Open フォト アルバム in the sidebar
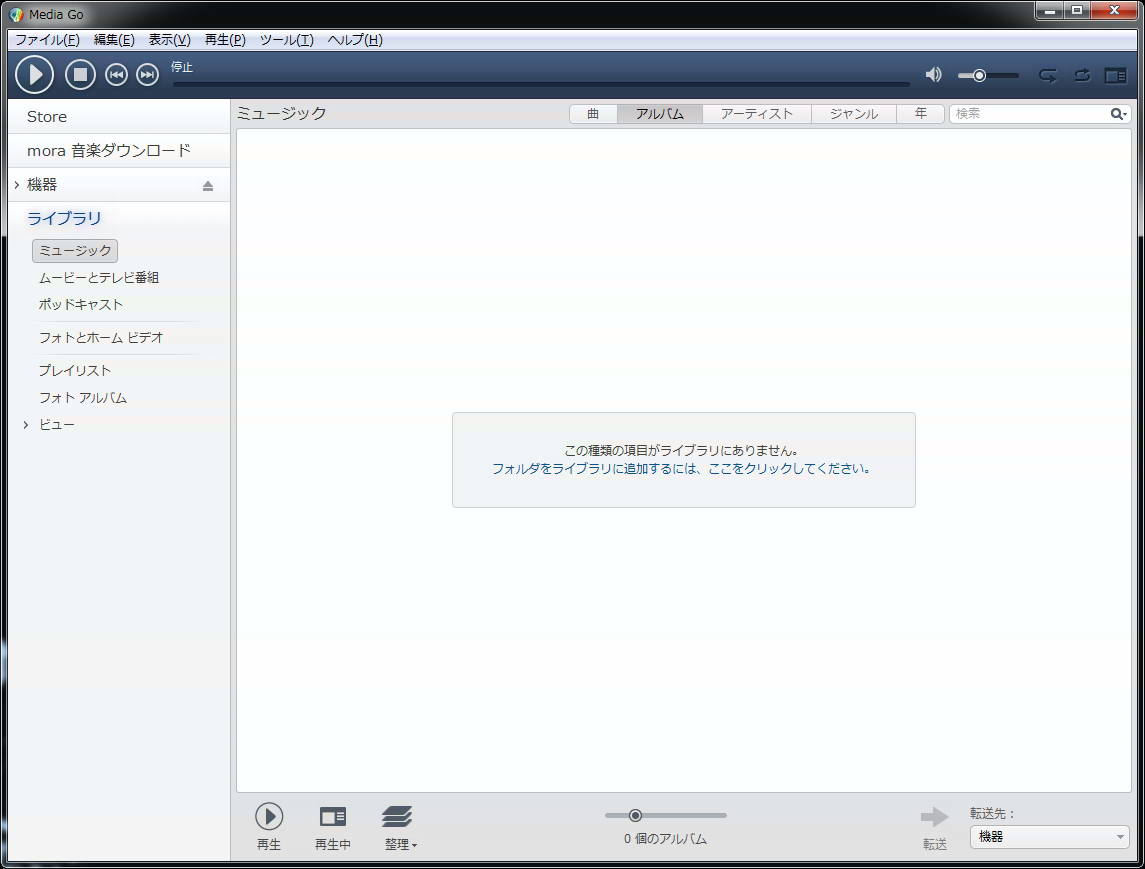This screenshot has height=869, width=1145. pos(83,397)
